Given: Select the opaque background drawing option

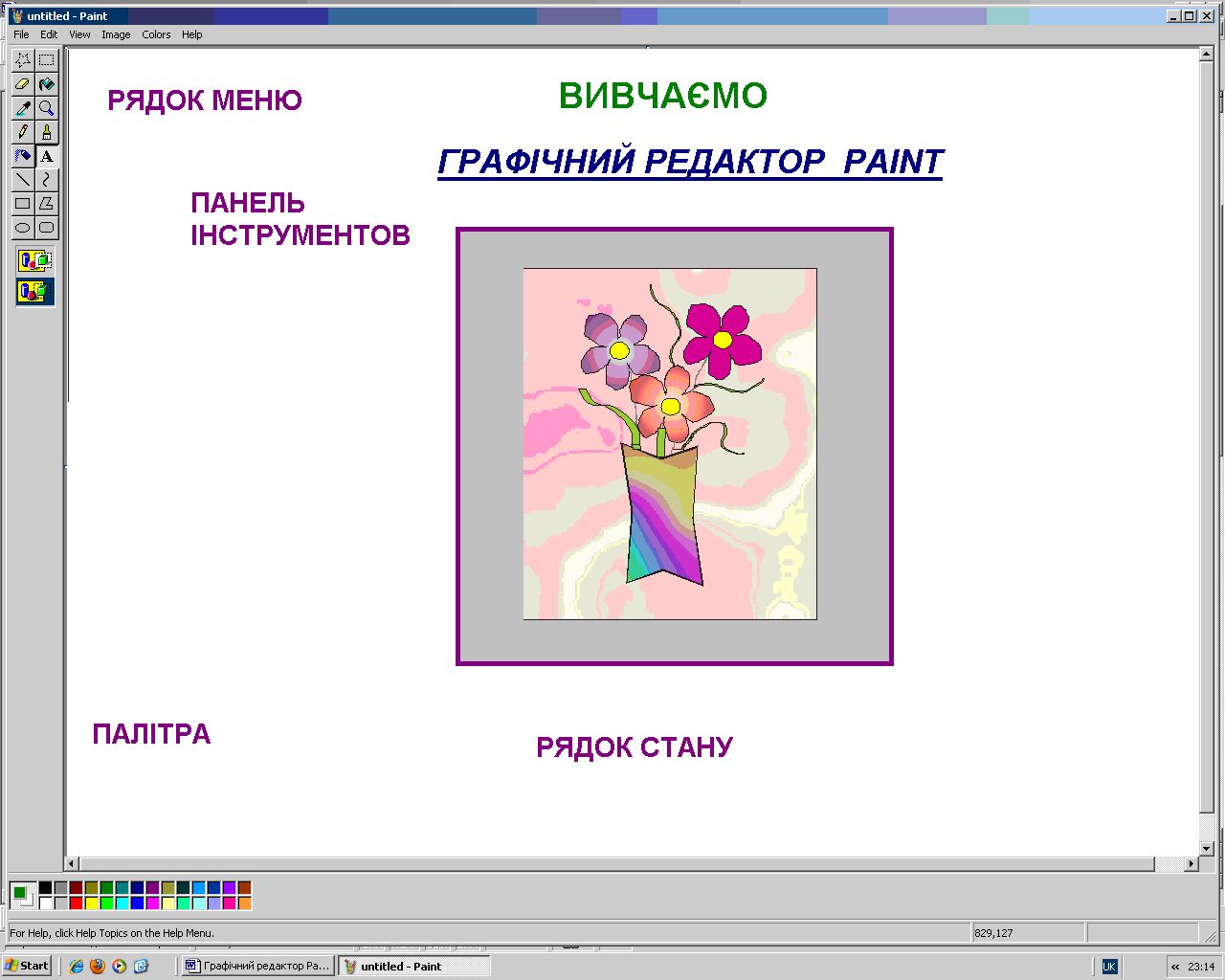Looking at the screenshot, I should (35, 260).
